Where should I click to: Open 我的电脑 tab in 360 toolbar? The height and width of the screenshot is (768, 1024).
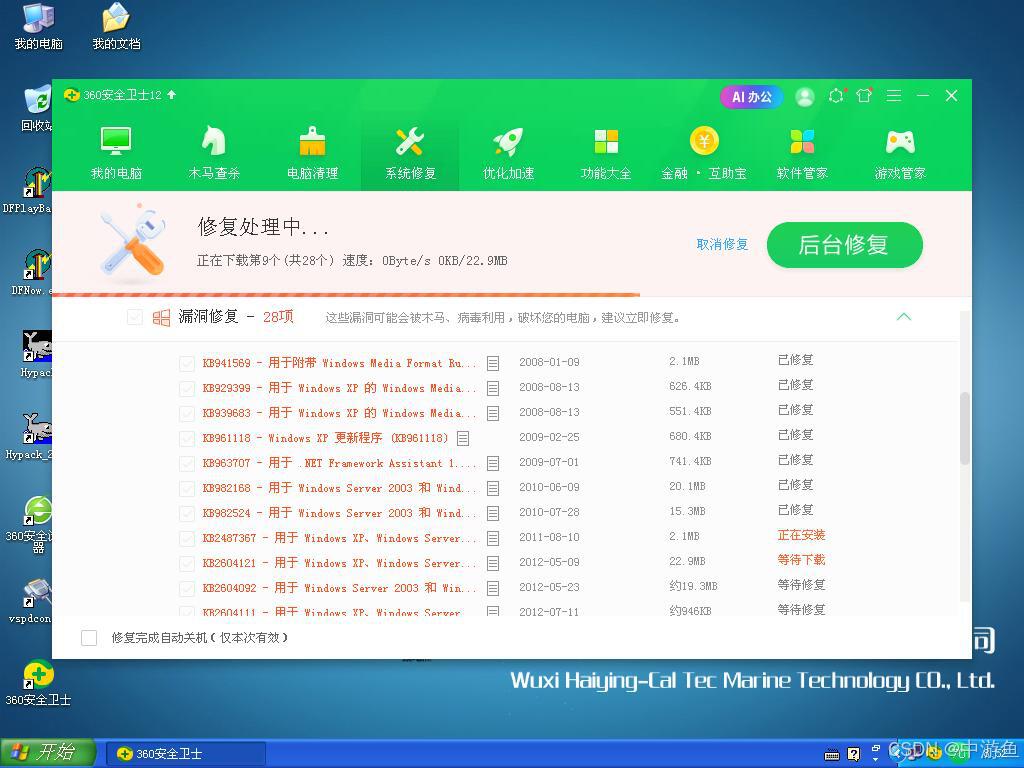(x=116, y=153)
